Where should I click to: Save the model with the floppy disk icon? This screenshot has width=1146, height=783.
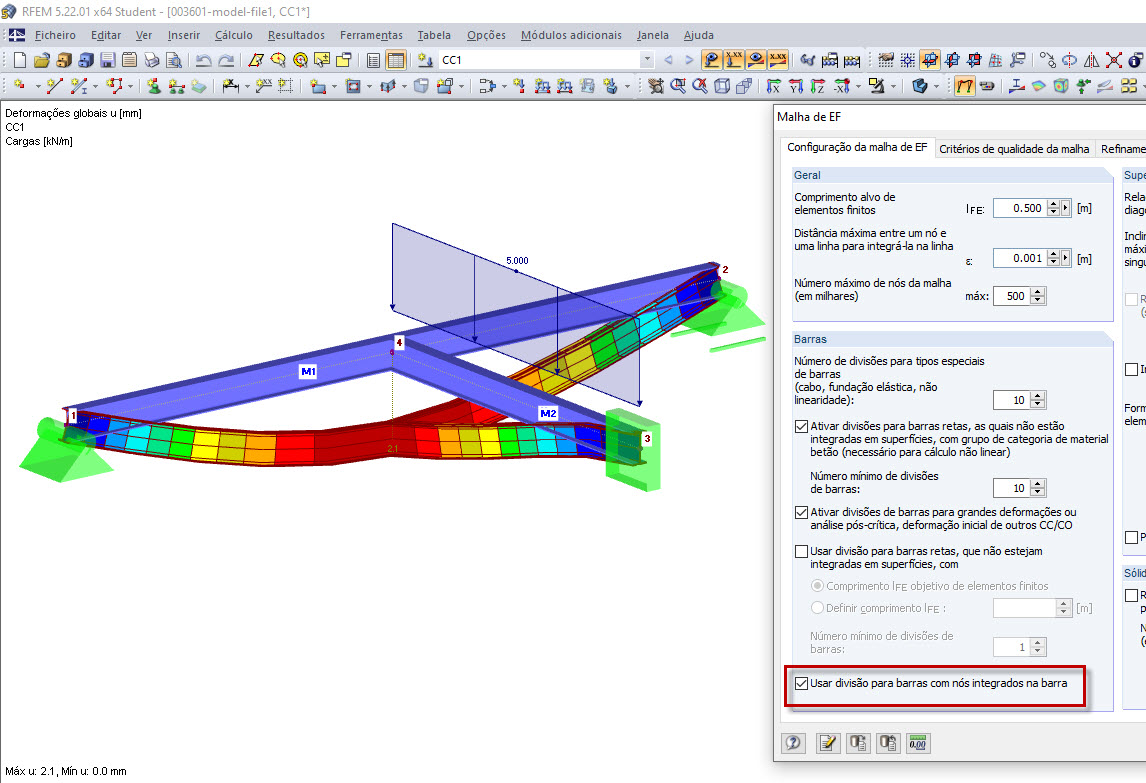pyautogui.click(x=107, y=60)
